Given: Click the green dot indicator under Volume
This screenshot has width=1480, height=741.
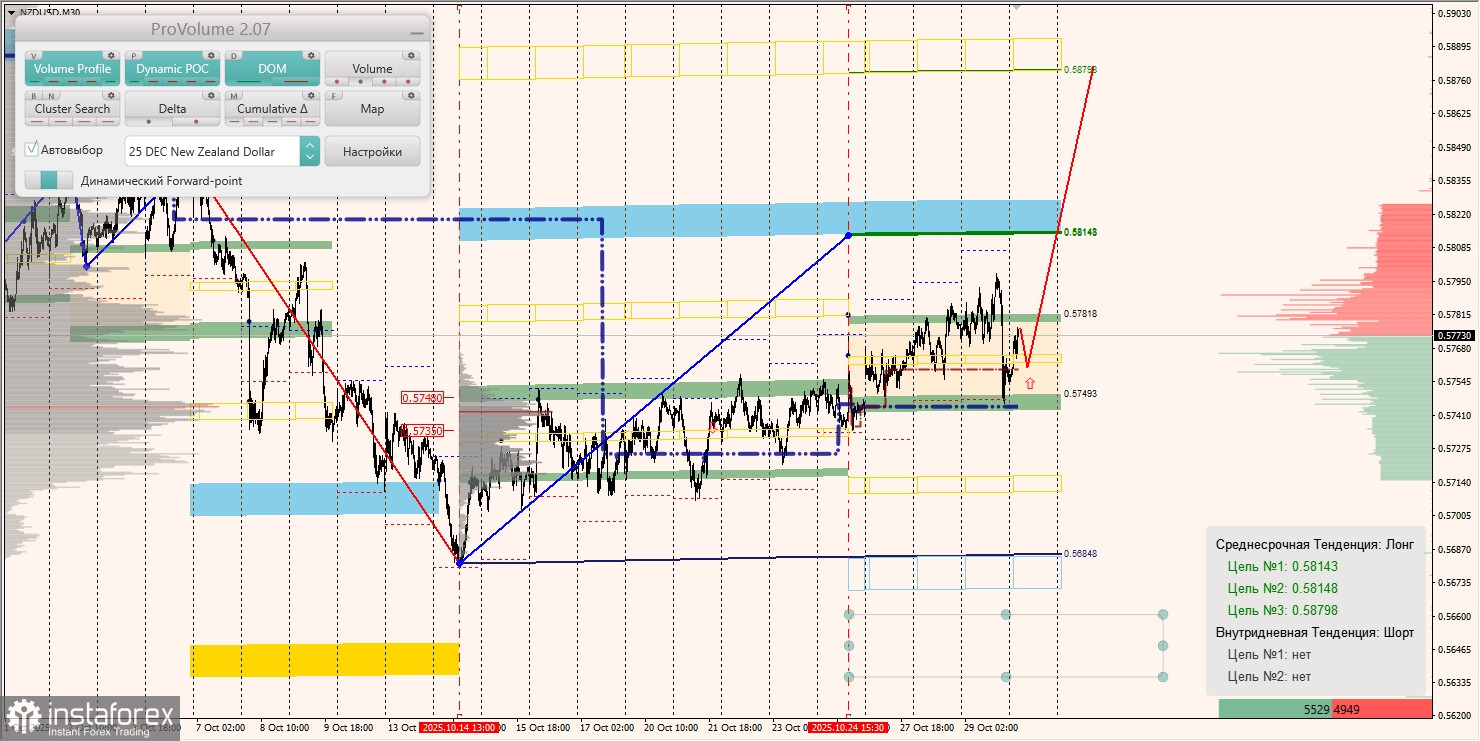Looking at the screenshot, I should tap(361, 82).
